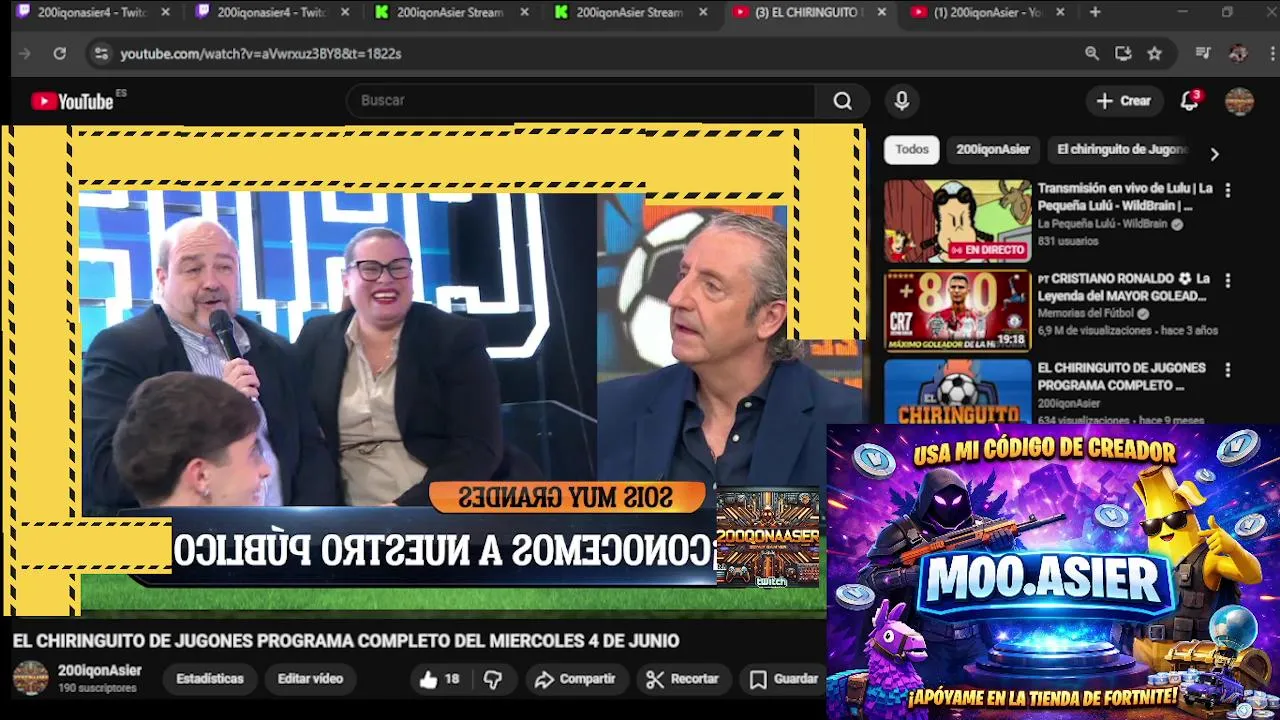The image size is (1280, 720).
Task: Focus the Buscar search field
Action: pos(582,101)
